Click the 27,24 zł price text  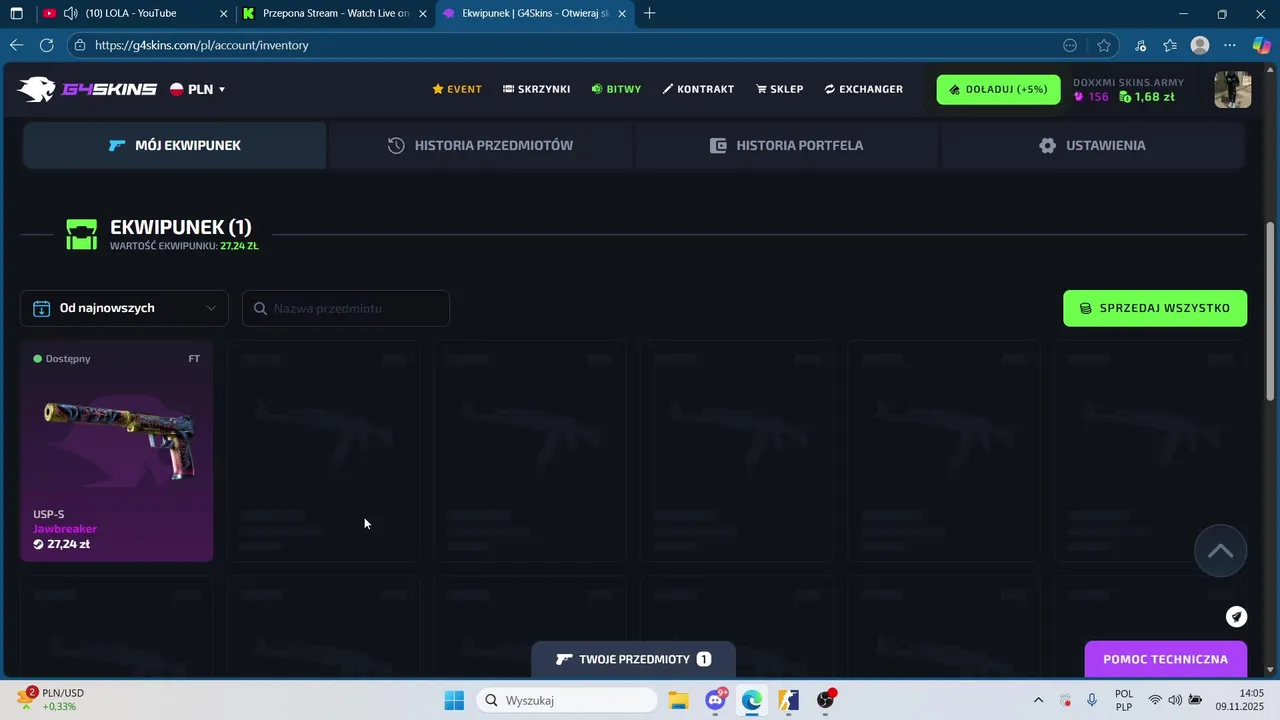pyautogui.click(x=68, y=544)
